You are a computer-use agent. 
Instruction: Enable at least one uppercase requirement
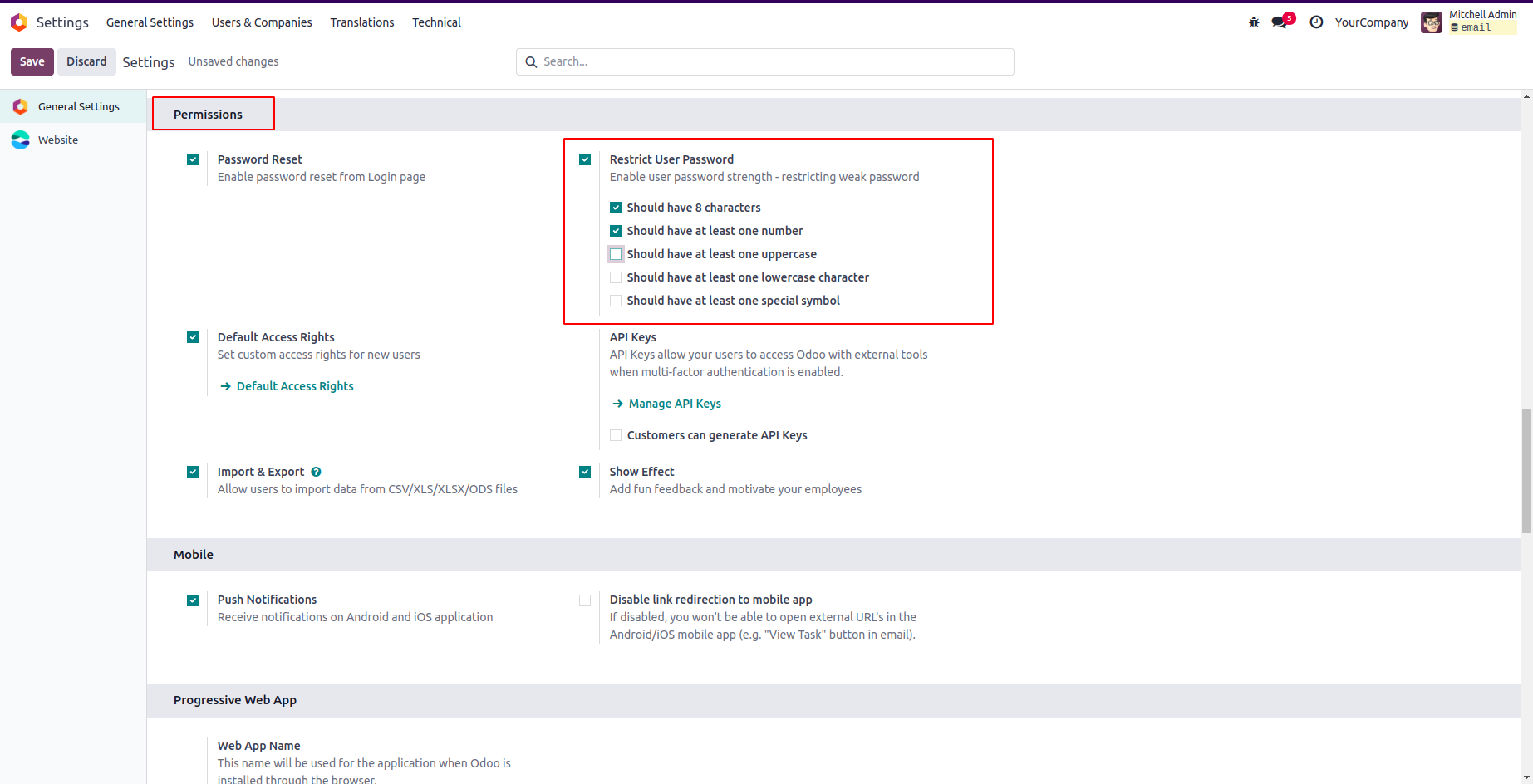(616, 254)
